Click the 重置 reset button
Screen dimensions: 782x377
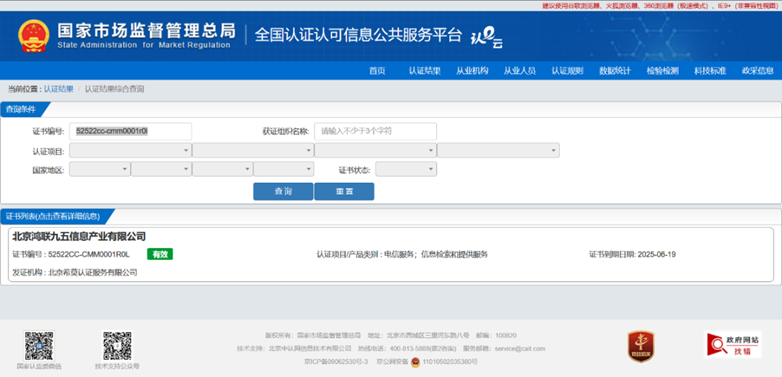coord(344,191)
